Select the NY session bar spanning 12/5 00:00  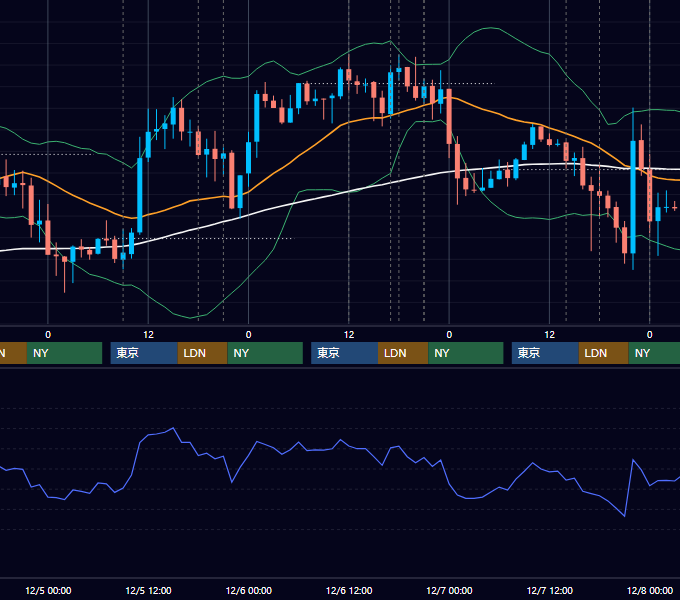pyautogui.click(x=64, y=353)
